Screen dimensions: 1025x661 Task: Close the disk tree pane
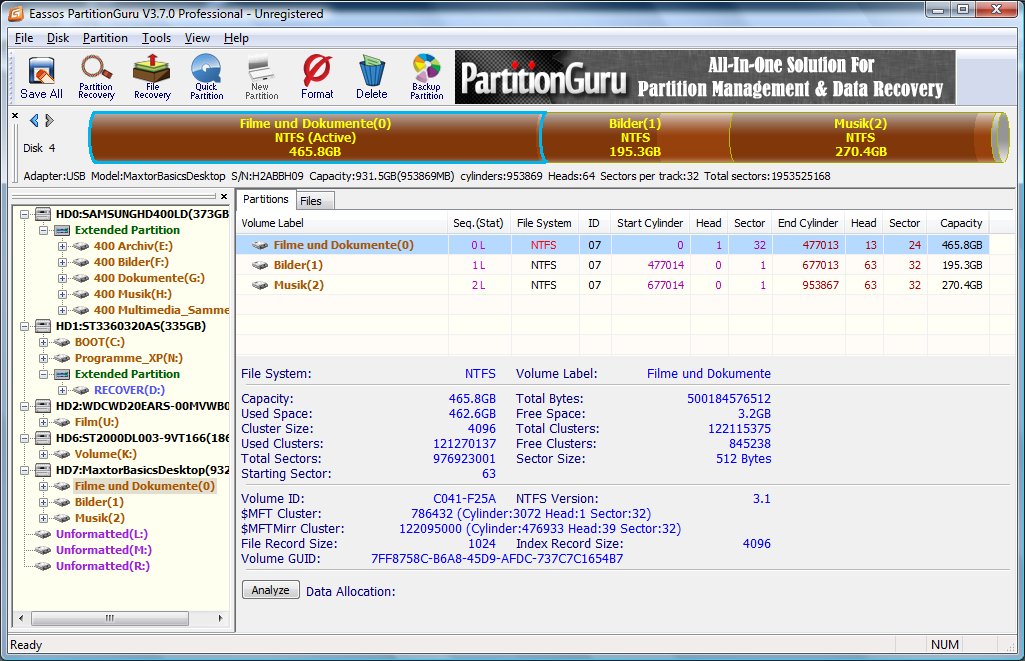click(x=224, y=196)
